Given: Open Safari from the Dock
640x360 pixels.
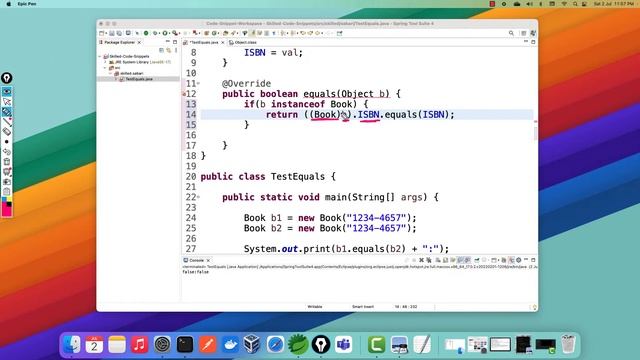Looking at the screenshot, I should click(x=276, y=345).
